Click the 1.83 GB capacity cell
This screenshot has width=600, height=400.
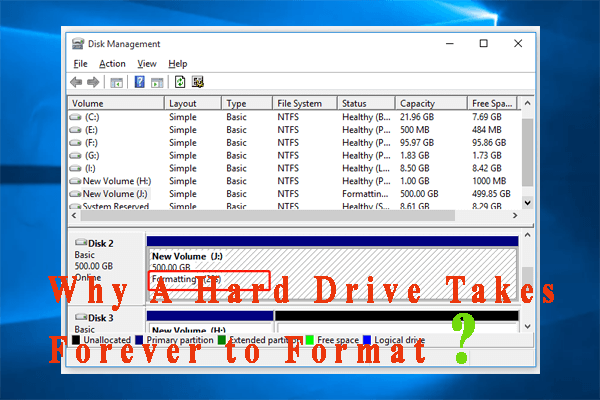(414, 156)
